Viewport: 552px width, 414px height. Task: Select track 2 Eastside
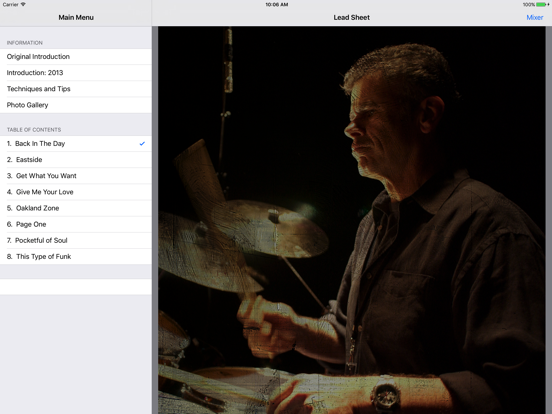pos(76,160)
